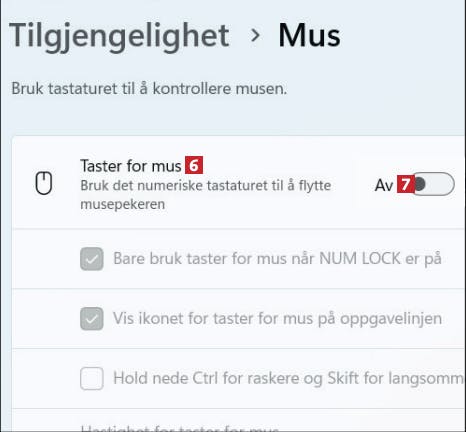The image size is (466, 432).
Task: Go back to Tilgjengelighet via breadcrumb
Action: (x=119, y=37)
